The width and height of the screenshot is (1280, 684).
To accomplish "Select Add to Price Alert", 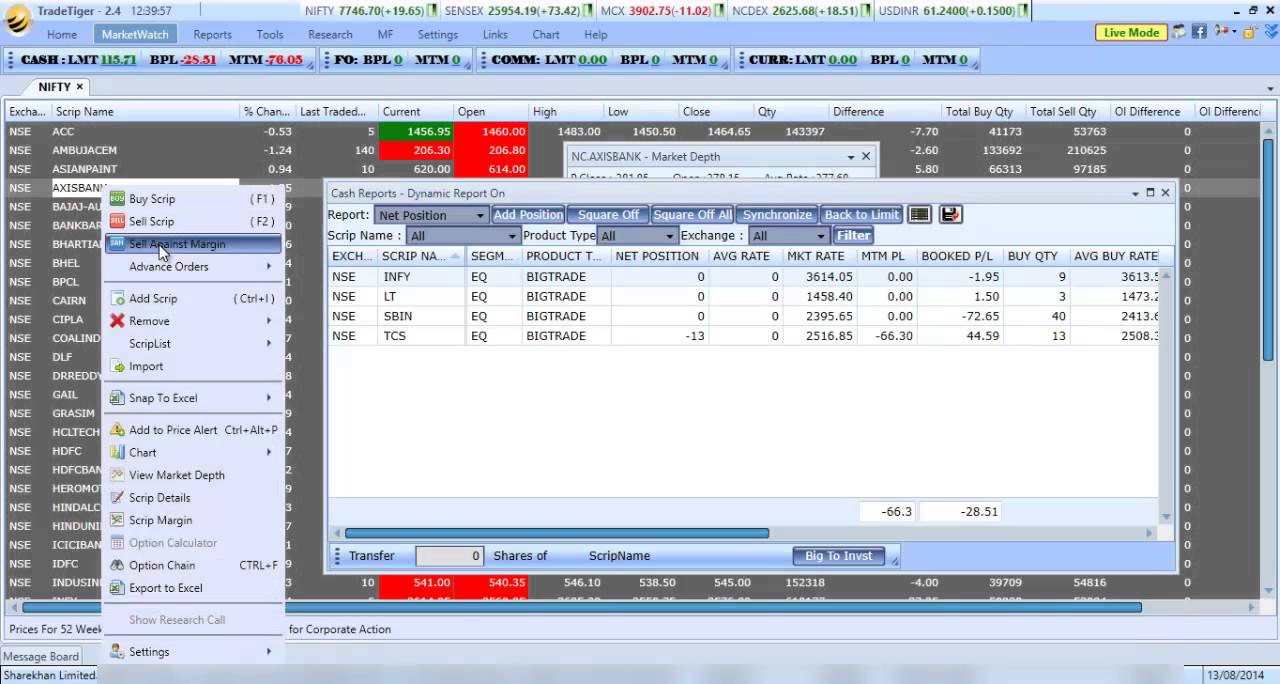I will [194, 430].
